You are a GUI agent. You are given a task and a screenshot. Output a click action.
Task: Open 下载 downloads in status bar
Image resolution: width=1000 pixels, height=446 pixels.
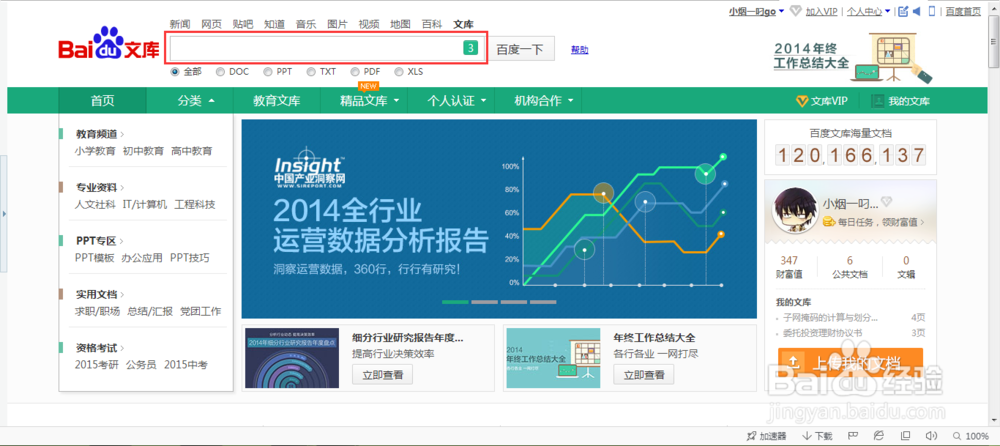[x=816, y=436]
